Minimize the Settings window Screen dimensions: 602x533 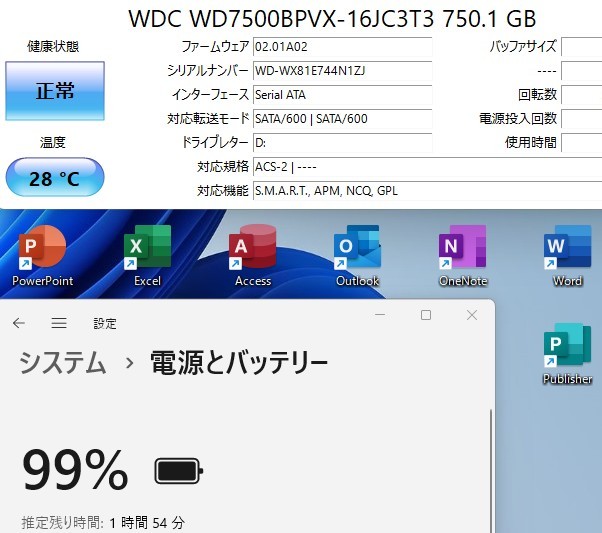pyautogui.click(x=380, y=315)
